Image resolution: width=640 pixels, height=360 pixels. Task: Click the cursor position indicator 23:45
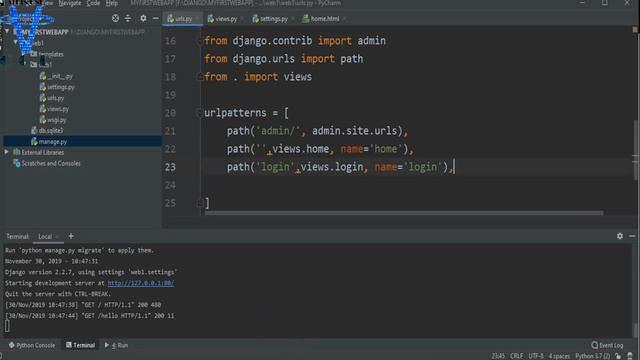click(498, 356)
